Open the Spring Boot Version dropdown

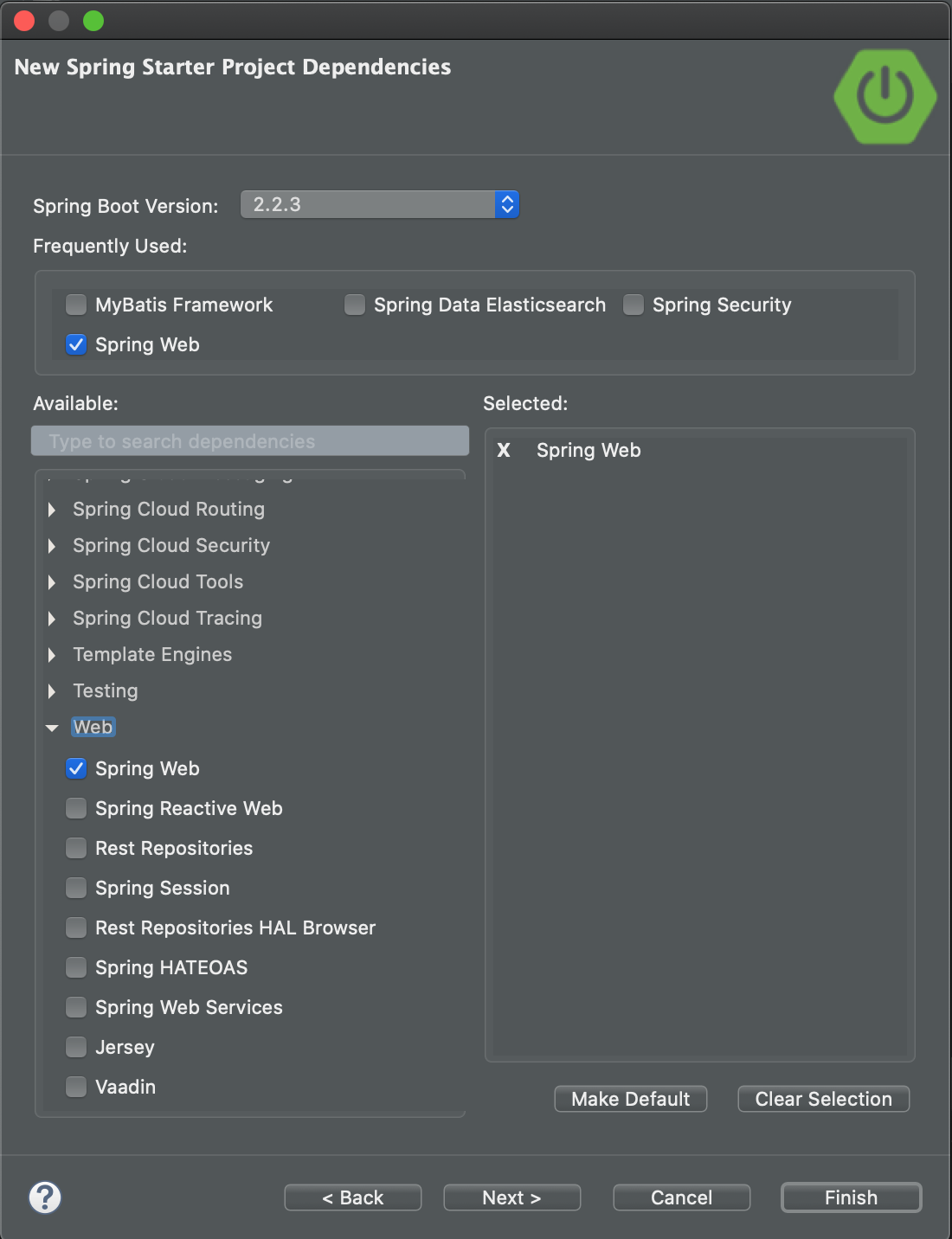(x=379, y=204)
